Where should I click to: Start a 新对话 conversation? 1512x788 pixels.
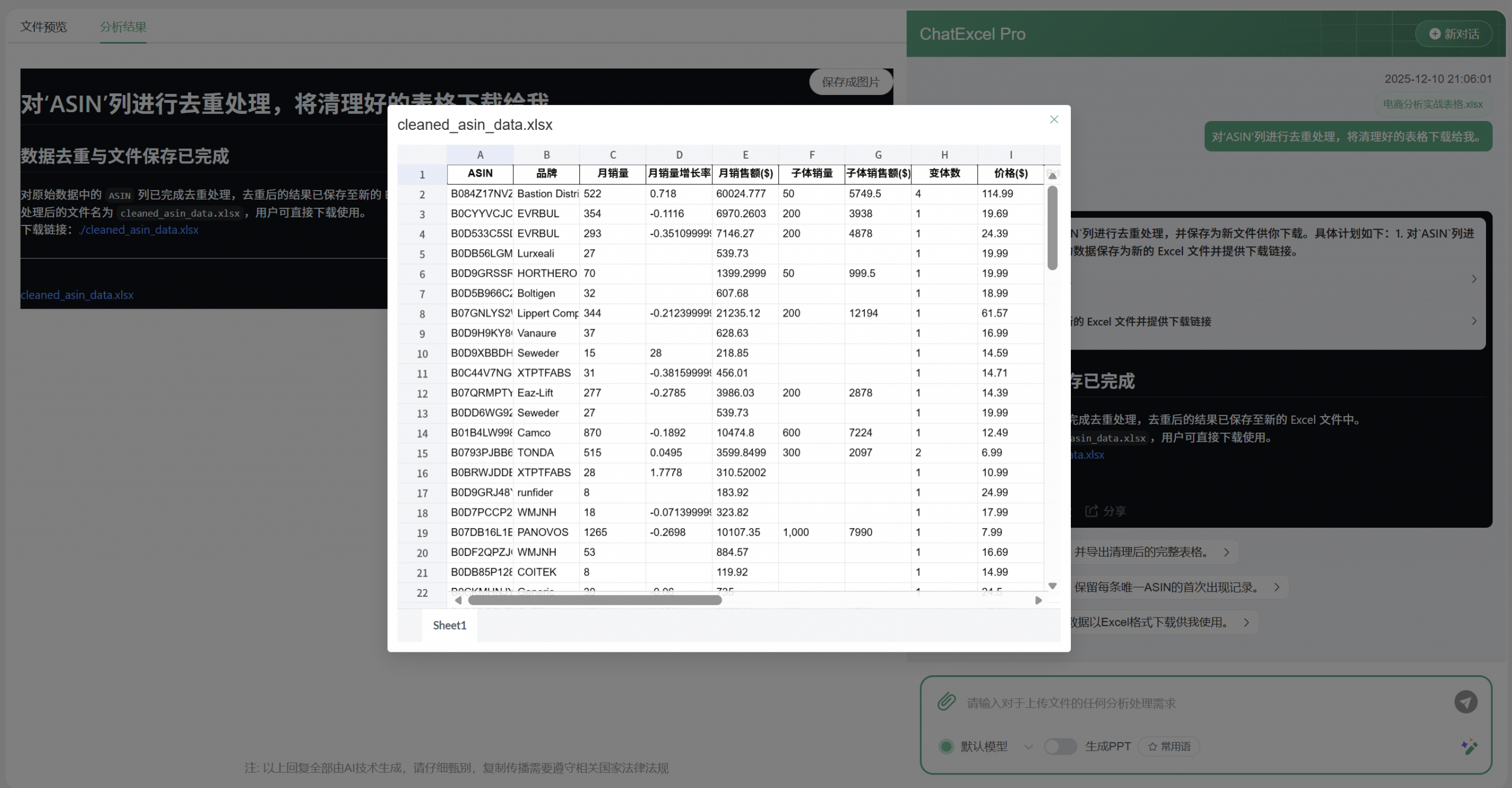tap(1454, 34)
